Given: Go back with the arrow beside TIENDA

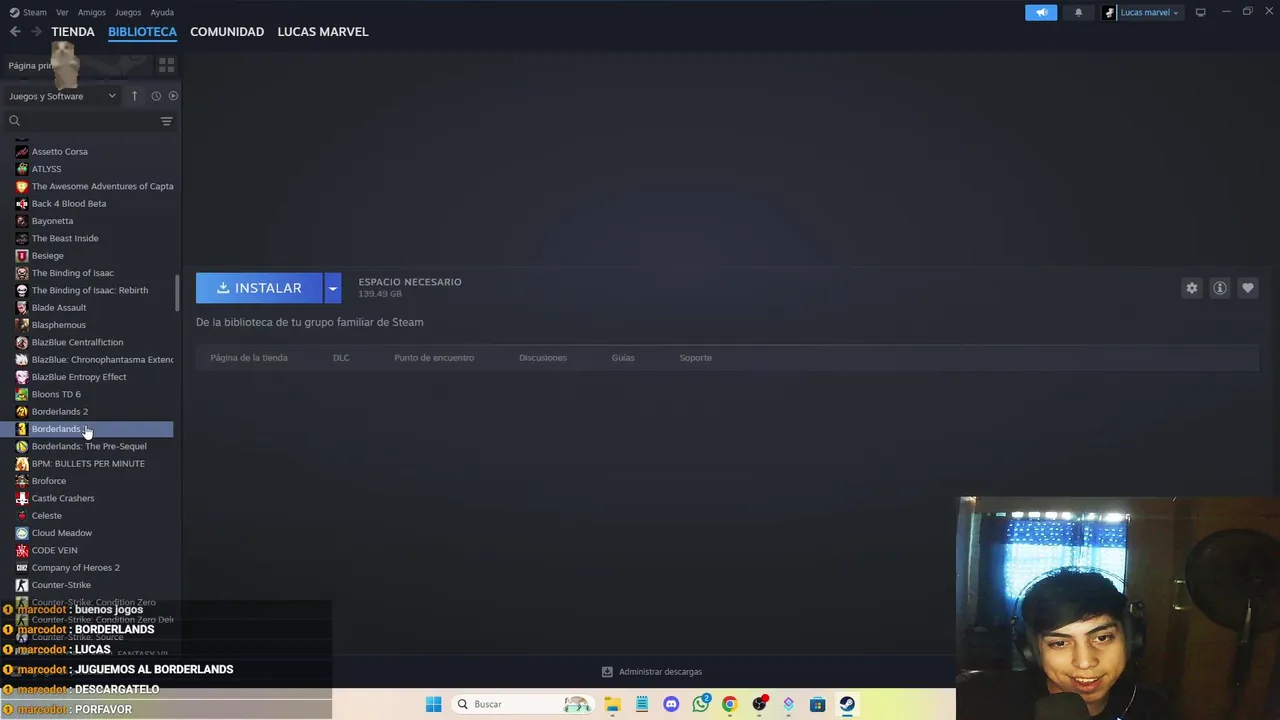Looking at the screenshot, I should [15, 32].
